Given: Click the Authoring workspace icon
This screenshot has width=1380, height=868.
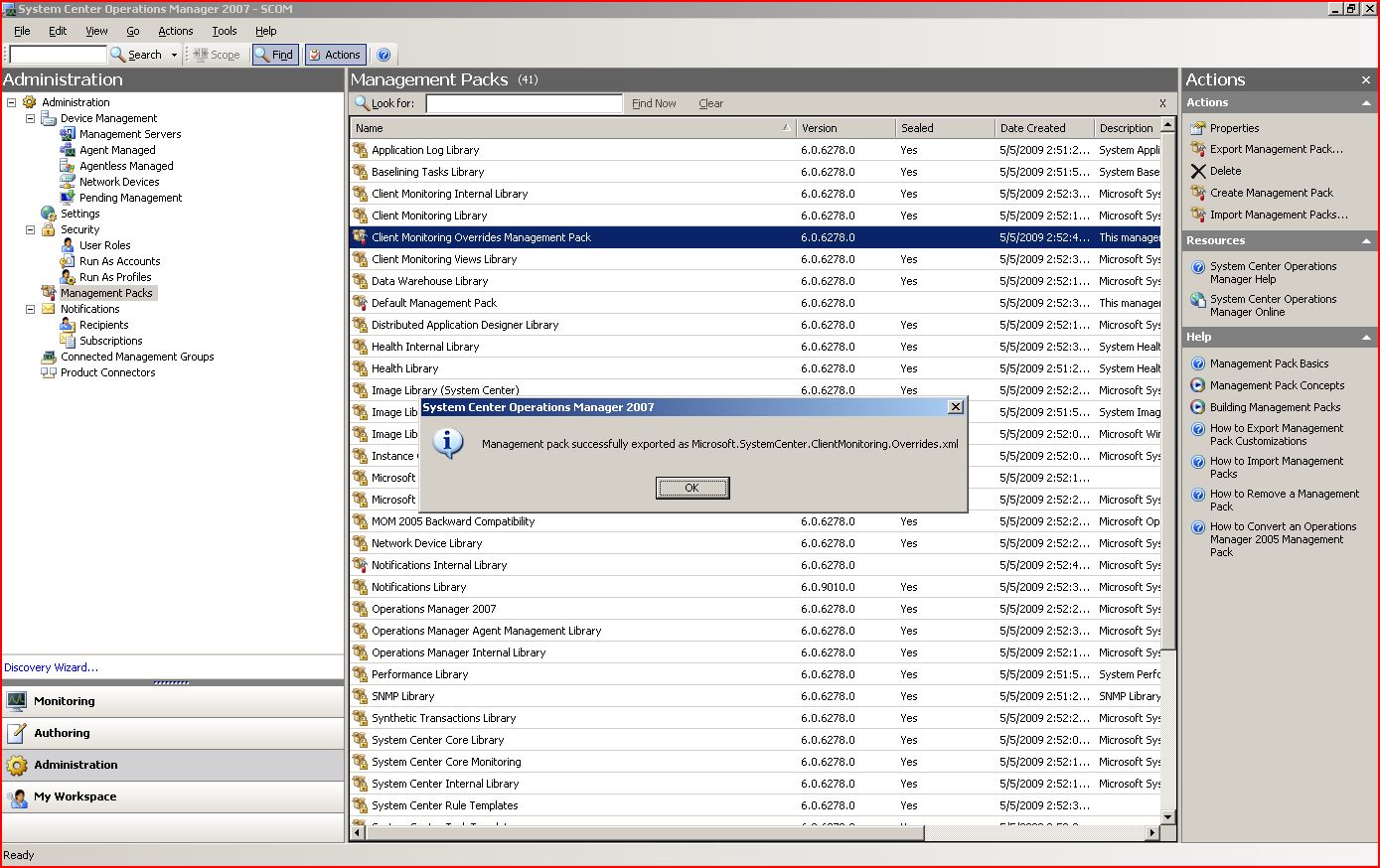Looking at the screenshot, I should (17, 733).
